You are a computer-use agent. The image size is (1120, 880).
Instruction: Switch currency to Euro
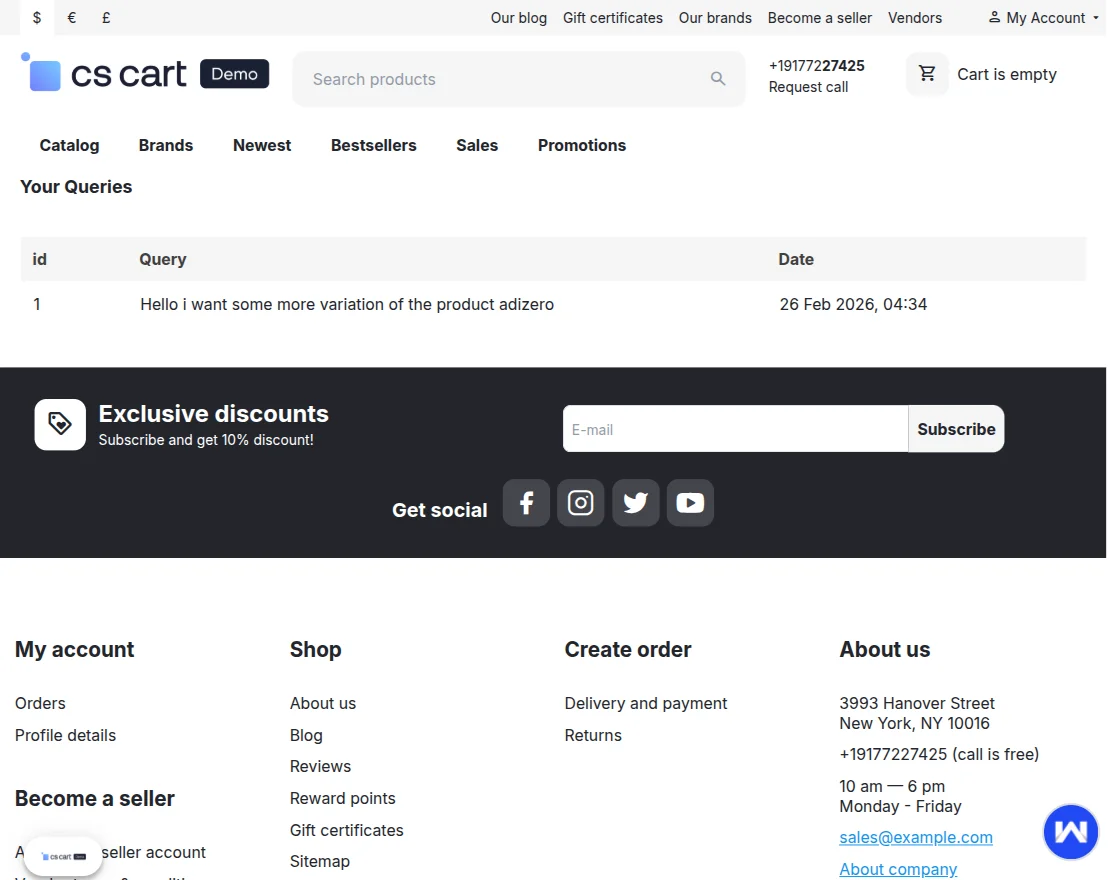click(x=72, y=18)
